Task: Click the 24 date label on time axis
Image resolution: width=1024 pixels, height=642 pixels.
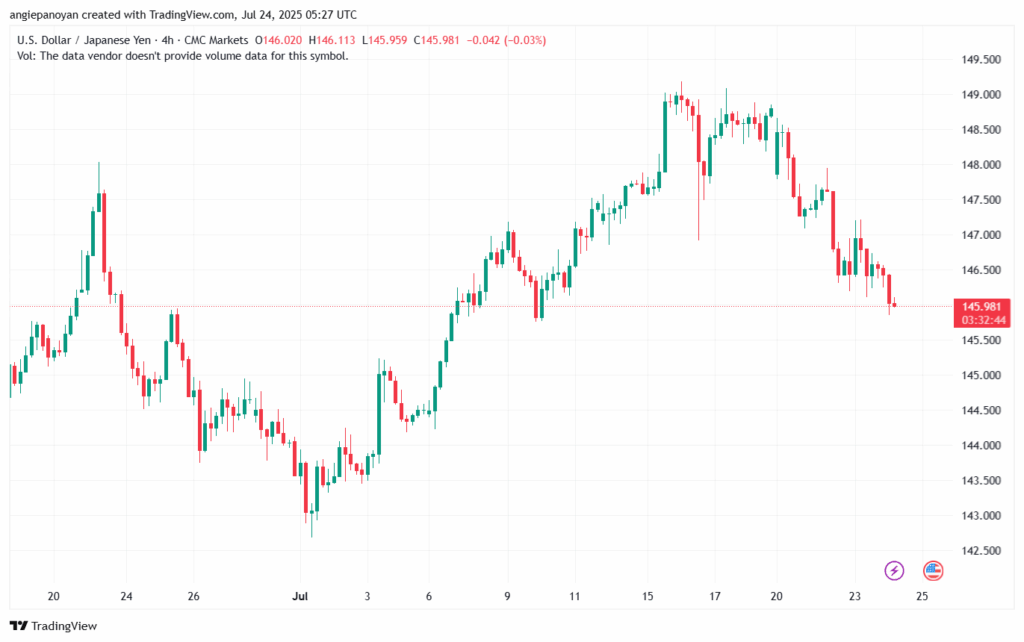Action: 127,596
